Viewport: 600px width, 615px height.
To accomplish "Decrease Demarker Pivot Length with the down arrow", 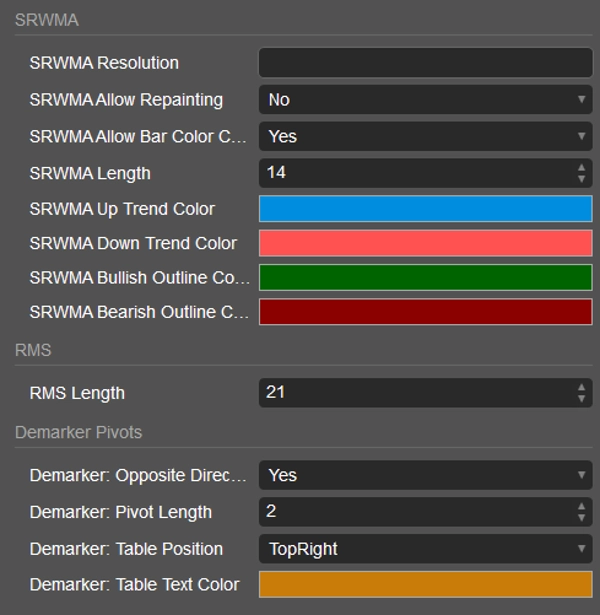I will pyautogui.click(x=582, y=518).
